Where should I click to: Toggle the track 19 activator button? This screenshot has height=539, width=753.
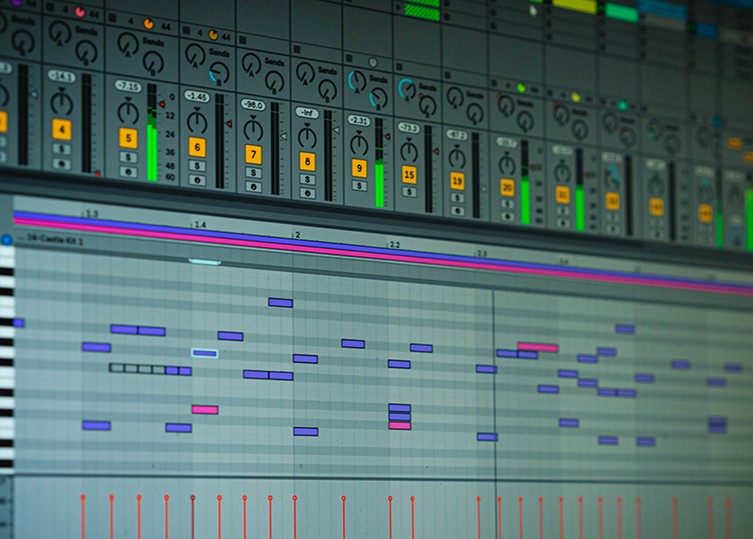[457, 181]
